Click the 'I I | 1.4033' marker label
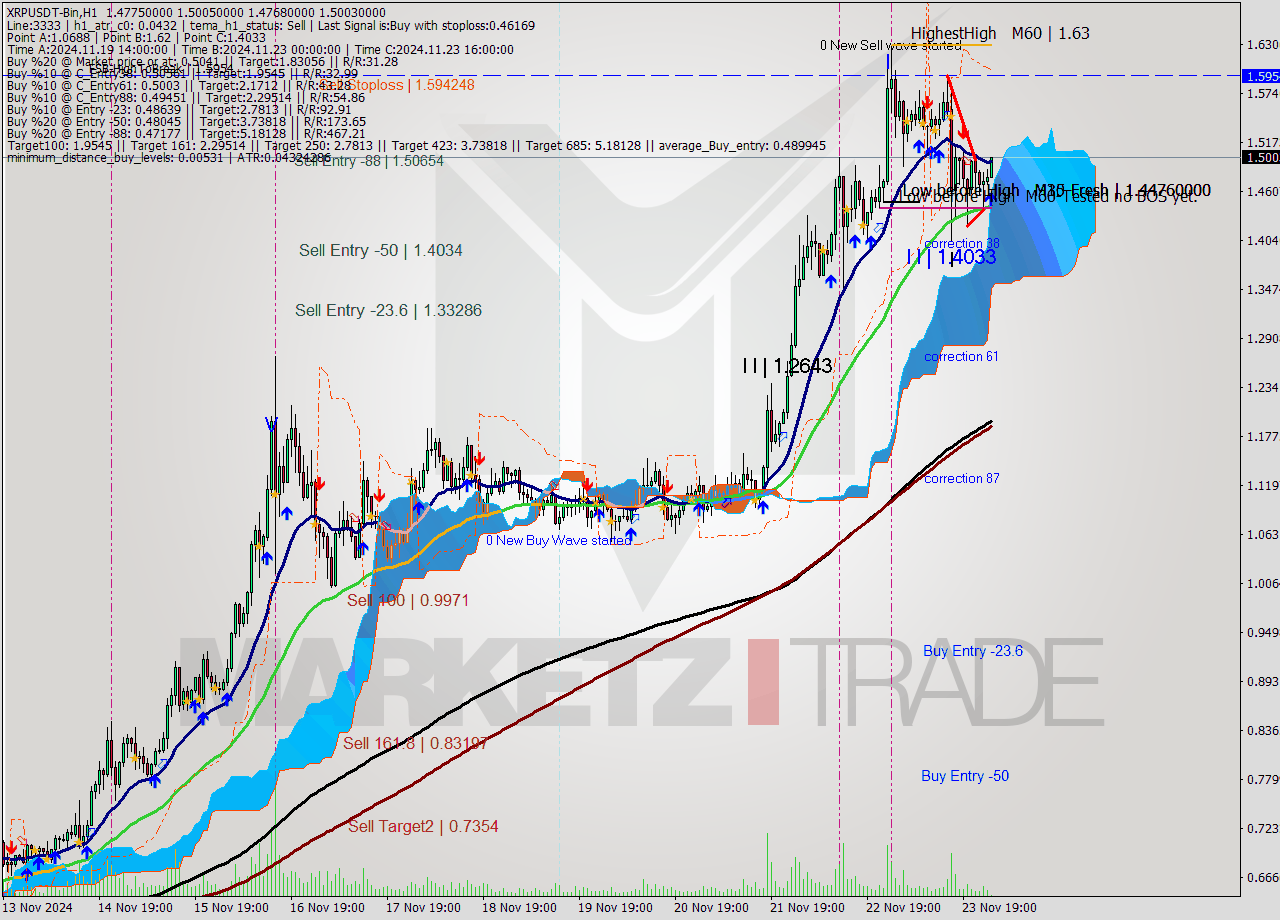This screenshot has width=1280, height=920. (x=951, y=257)
